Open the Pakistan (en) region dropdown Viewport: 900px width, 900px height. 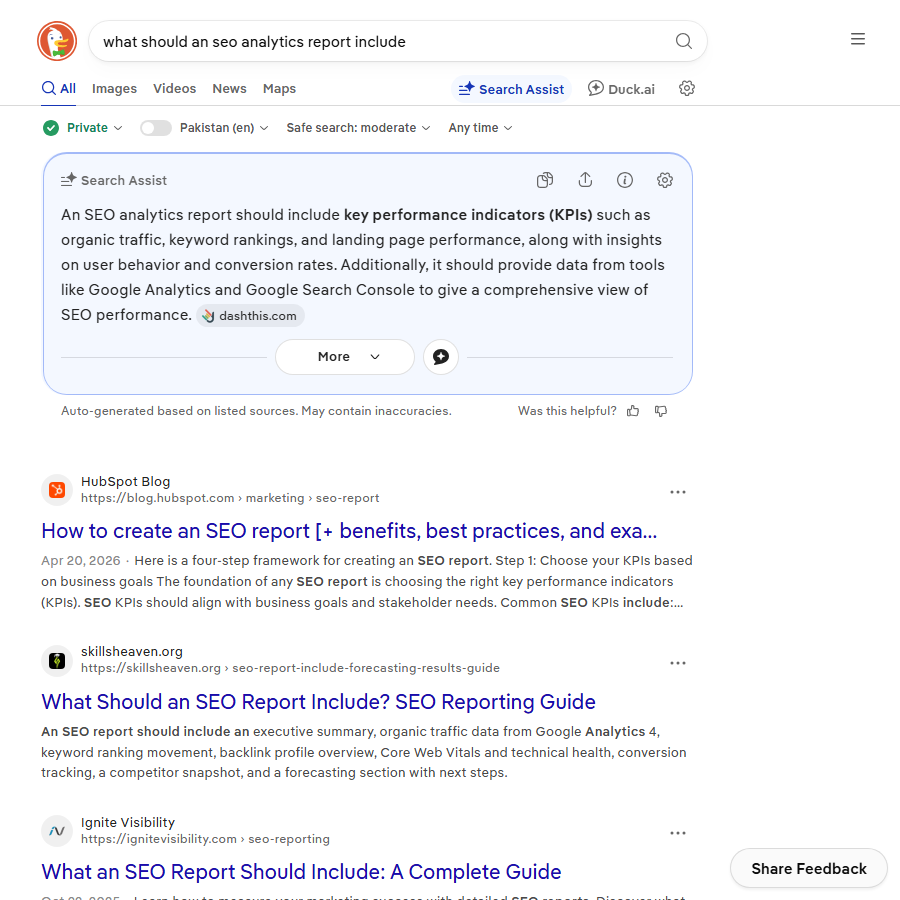(x=224, y=128)
